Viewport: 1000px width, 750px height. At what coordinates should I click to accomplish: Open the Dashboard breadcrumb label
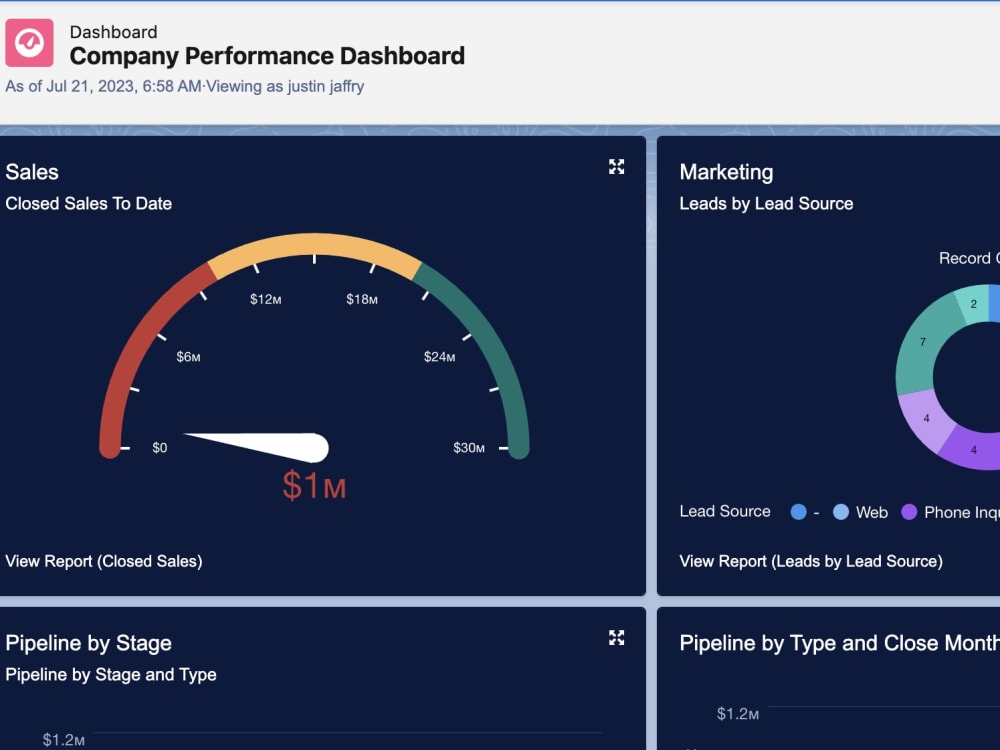point(113,31)
